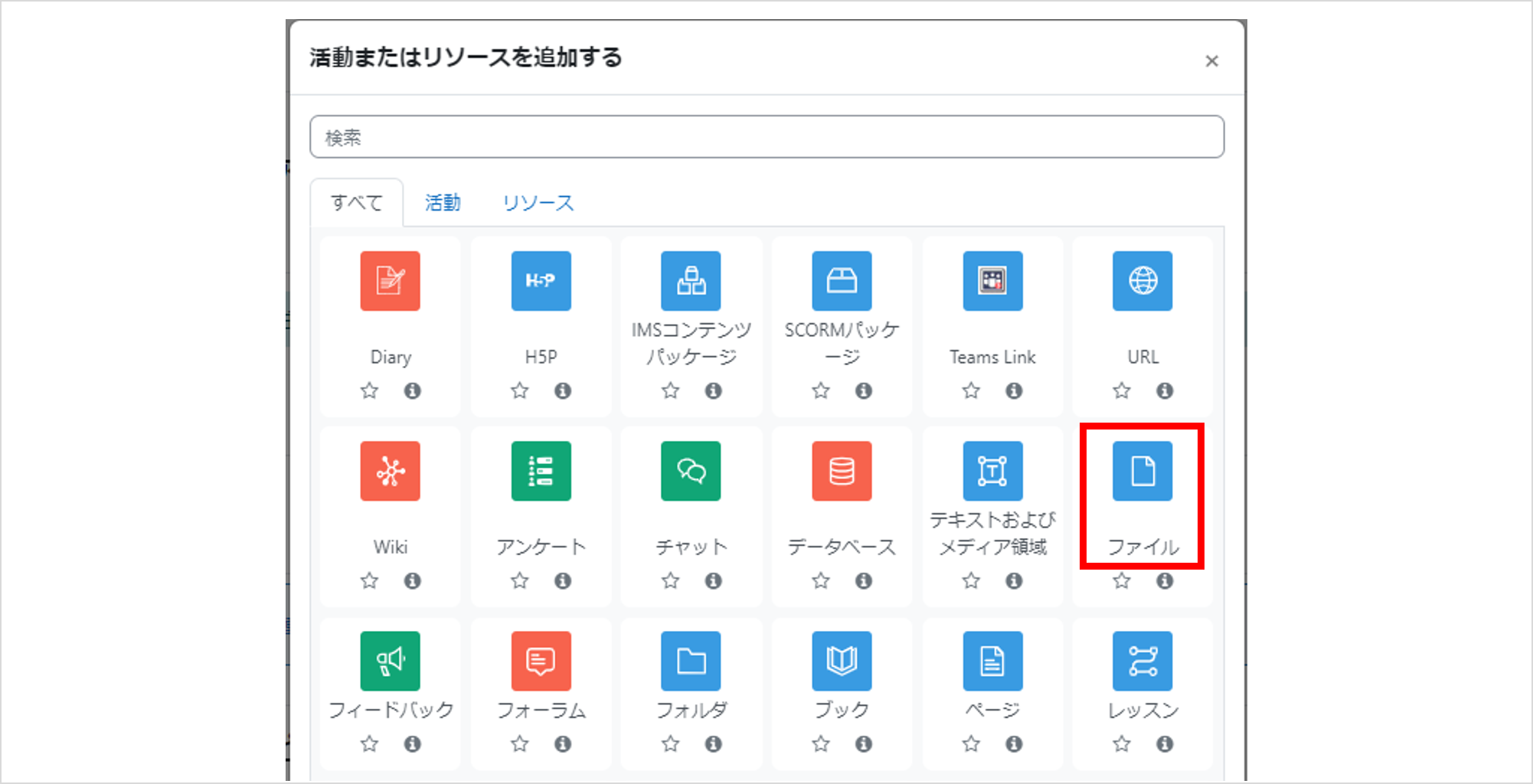The height and width of the screenshot is (784, 1533).
Task: Show info for データベース
Action: [x=864, y=580]
